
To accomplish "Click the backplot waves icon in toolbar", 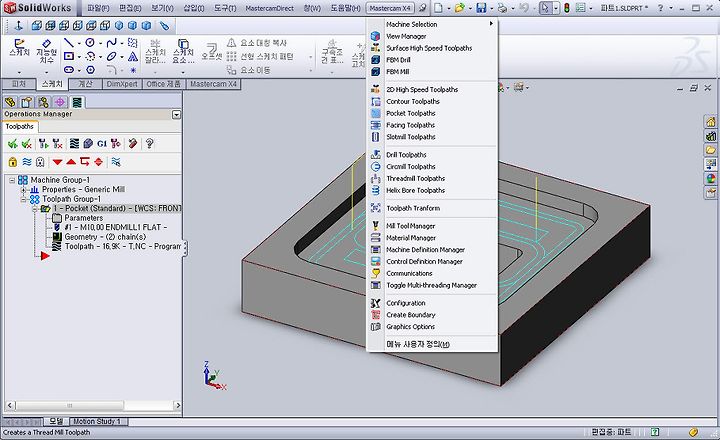I will pyautogui.click(x=74, y=144).
